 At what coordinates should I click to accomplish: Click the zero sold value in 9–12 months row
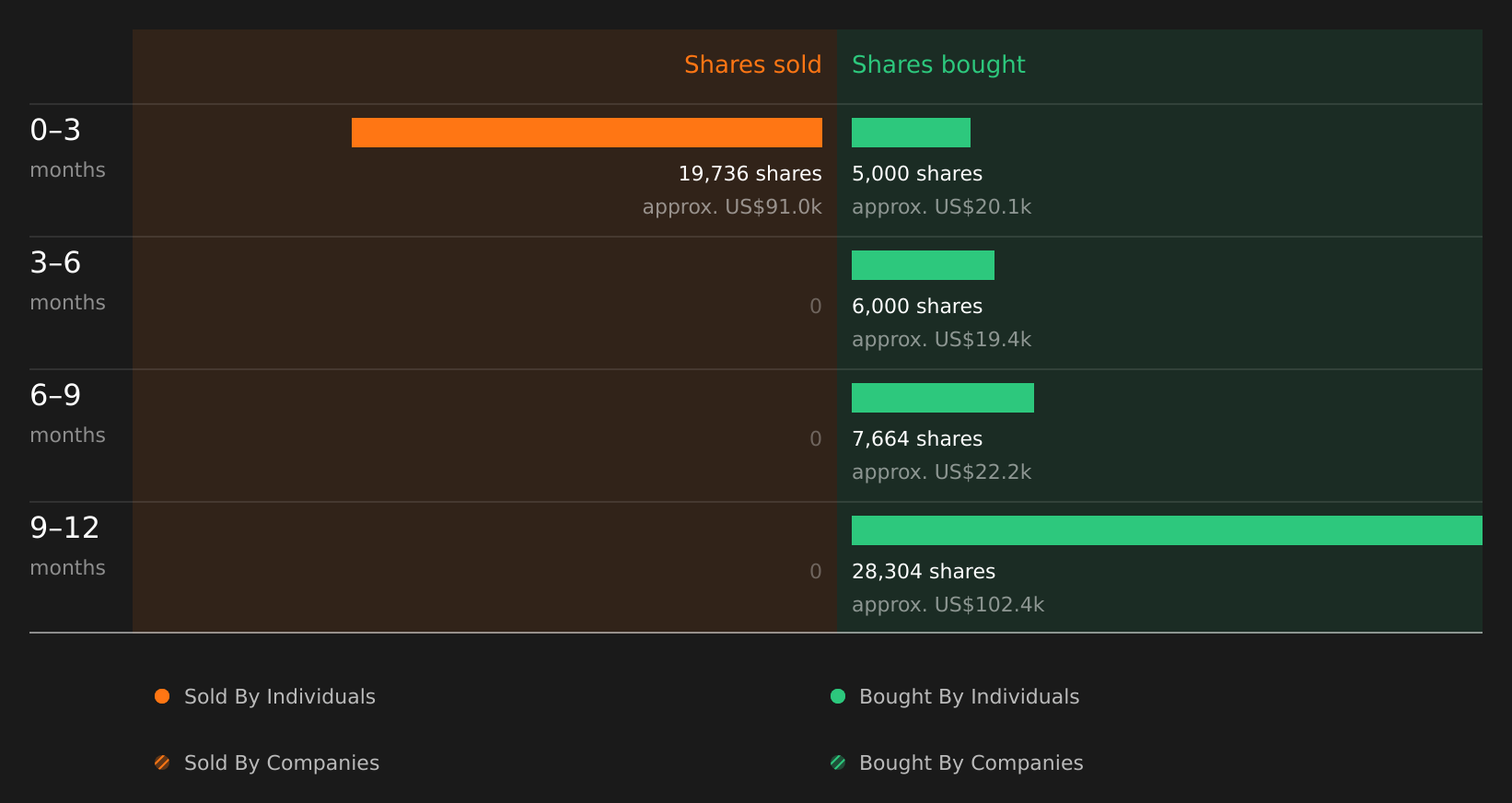click(816, 572)
